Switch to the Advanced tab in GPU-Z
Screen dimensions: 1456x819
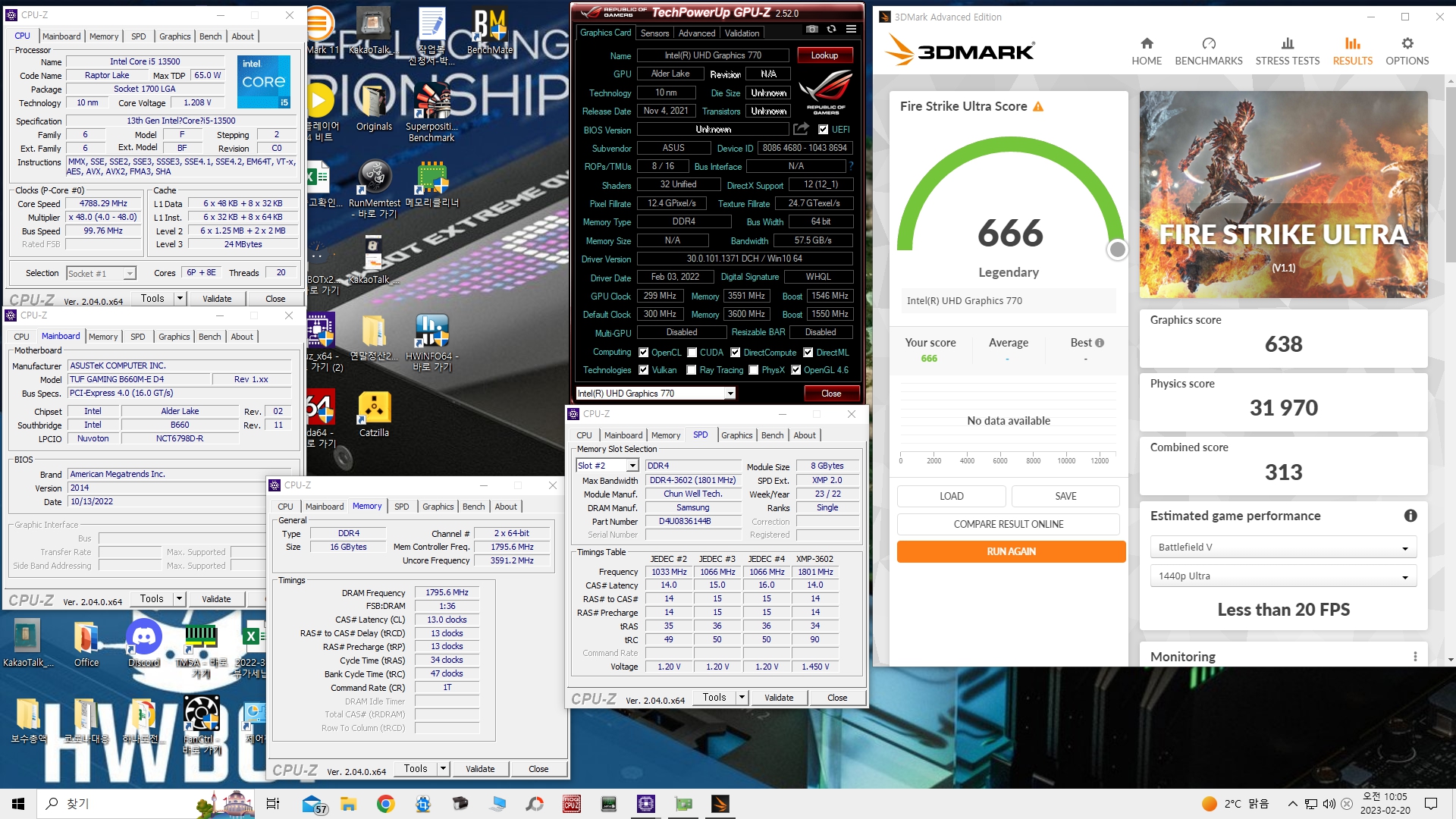pos(697,33)
